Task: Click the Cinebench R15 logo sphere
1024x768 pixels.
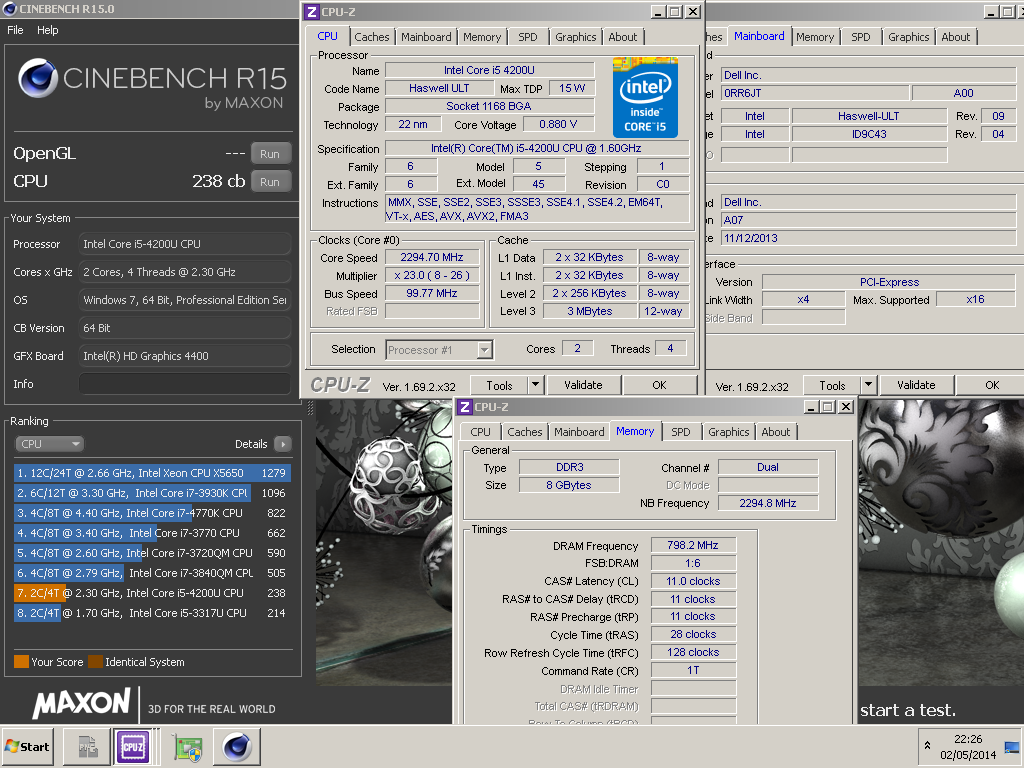Action: coord(38,78)
